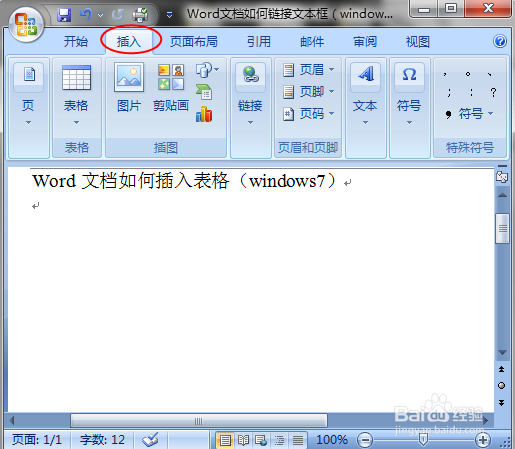Click the Omega 符号 icon
The image size is (515, 449).
[409, 75]
